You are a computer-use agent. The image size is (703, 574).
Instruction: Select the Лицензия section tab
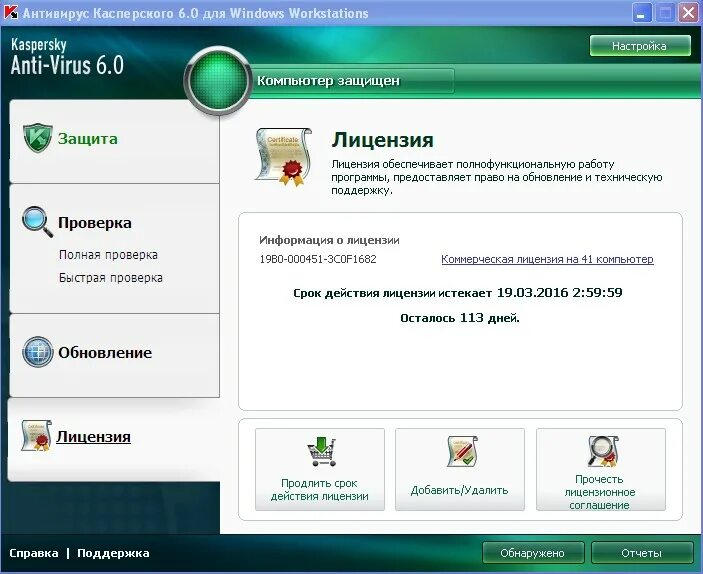point(114,439)
